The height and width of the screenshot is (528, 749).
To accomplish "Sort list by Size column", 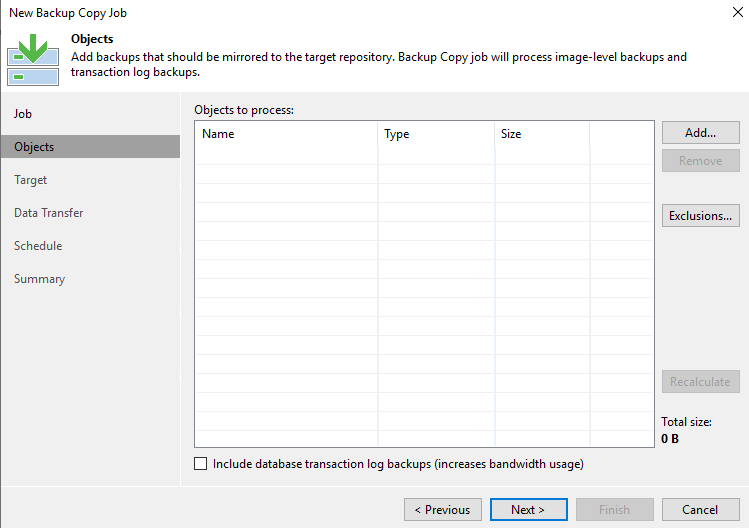I will coord(542,134).
